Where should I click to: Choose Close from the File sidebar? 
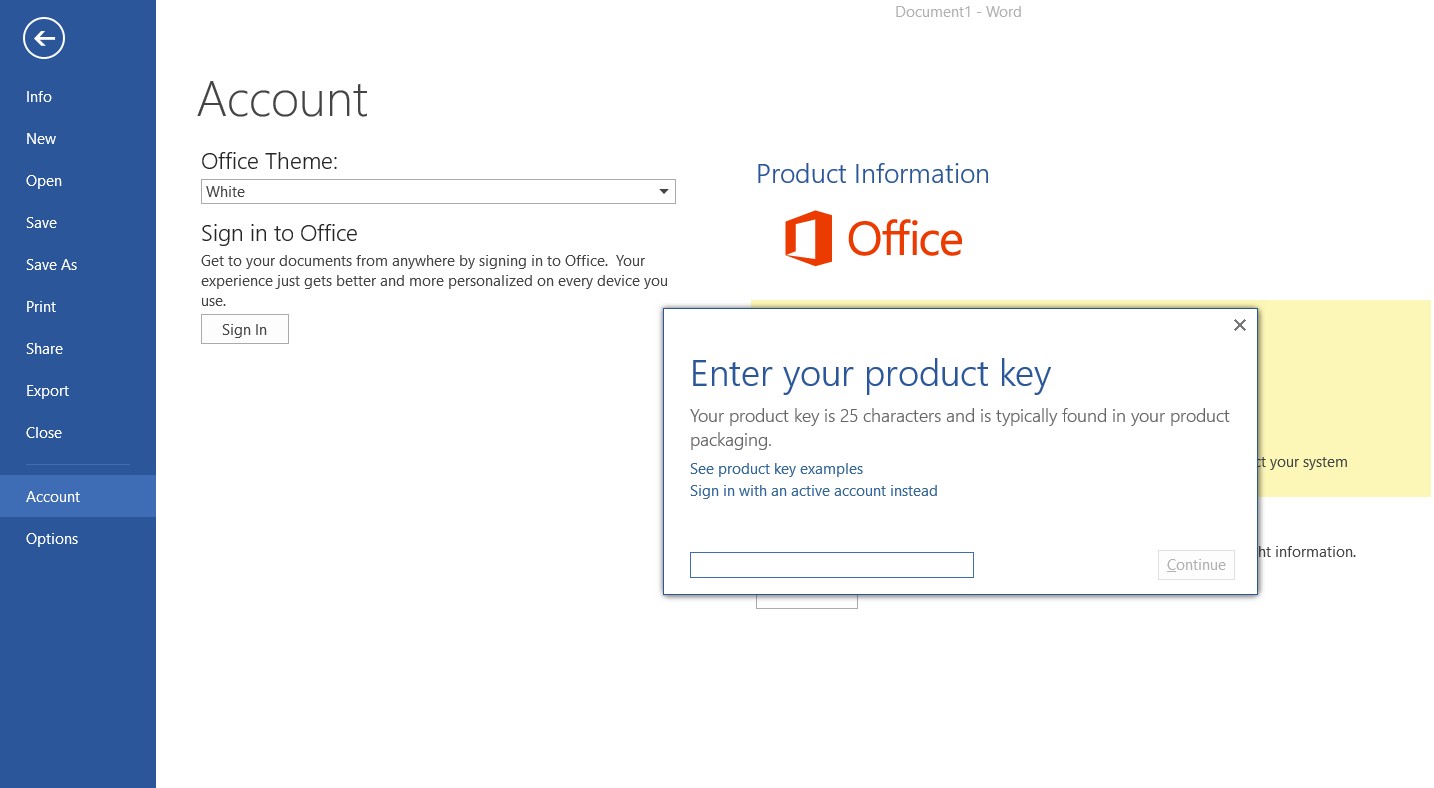44,432
